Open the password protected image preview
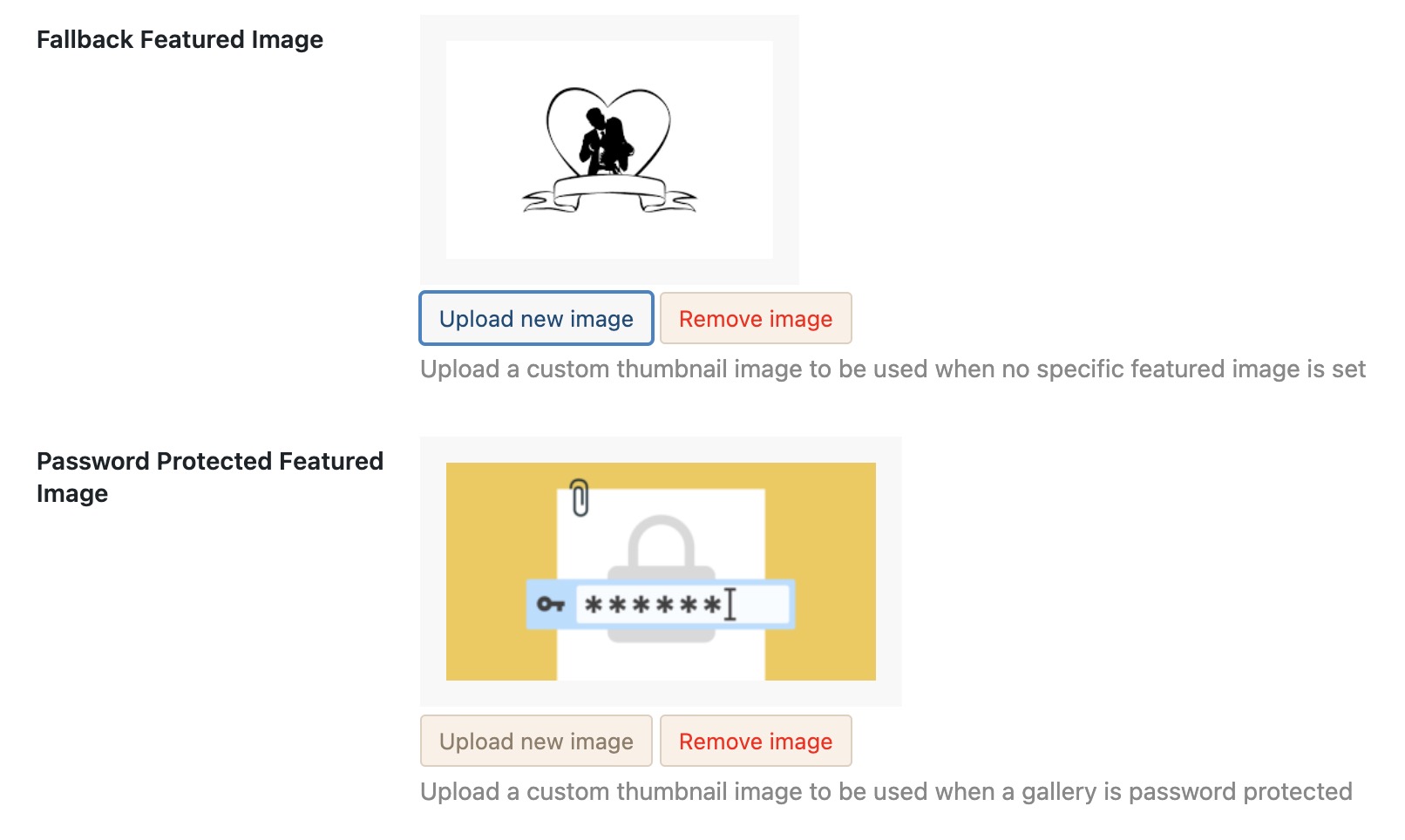The height and width of the screenshot is (840, 1405). [x=660, y=571]
